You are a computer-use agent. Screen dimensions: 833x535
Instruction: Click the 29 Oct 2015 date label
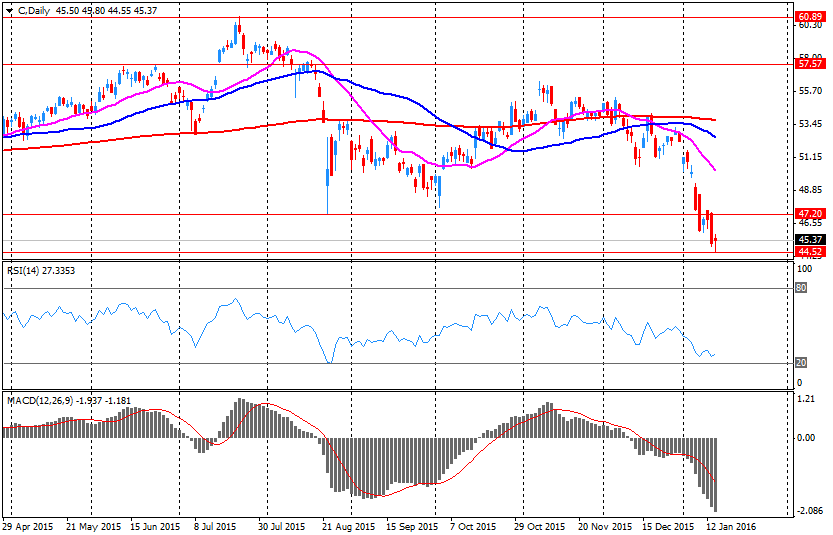click(x=540, y=525)
